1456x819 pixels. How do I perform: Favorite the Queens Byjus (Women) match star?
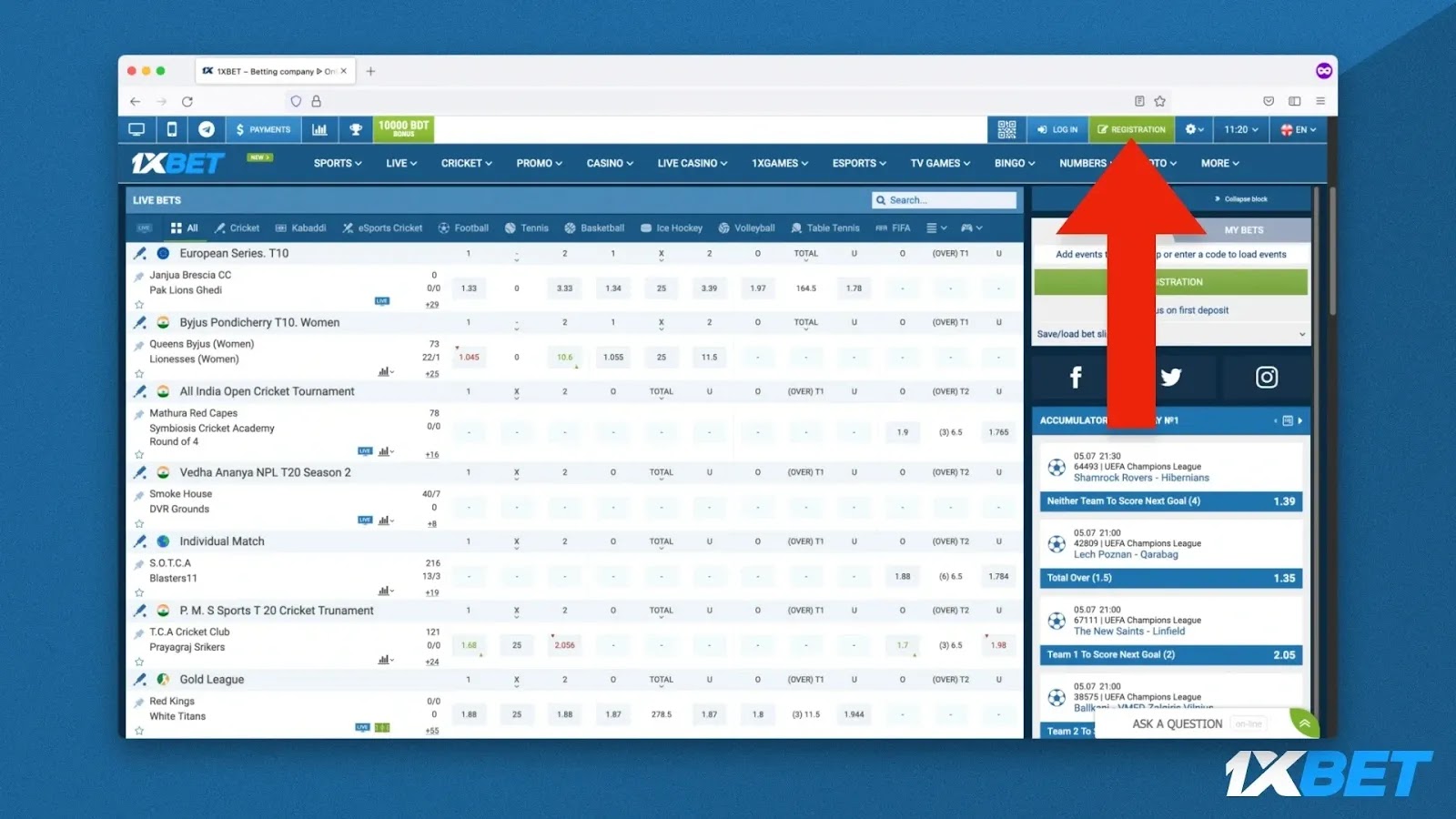(x=139, y=374)
